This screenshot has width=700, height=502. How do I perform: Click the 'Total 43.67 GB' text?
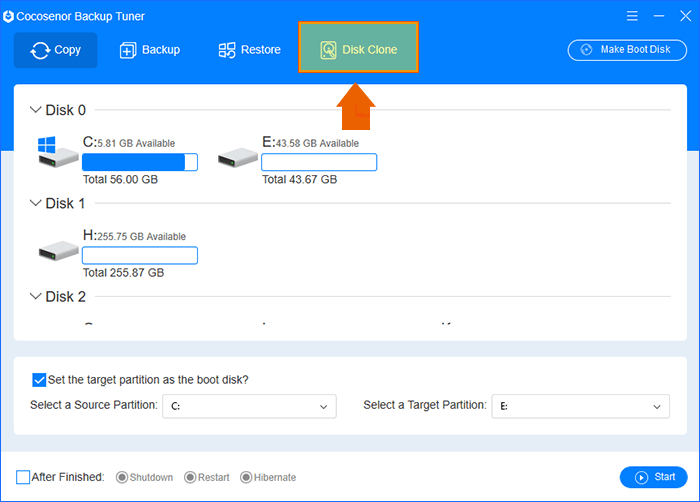coord(300,180)
